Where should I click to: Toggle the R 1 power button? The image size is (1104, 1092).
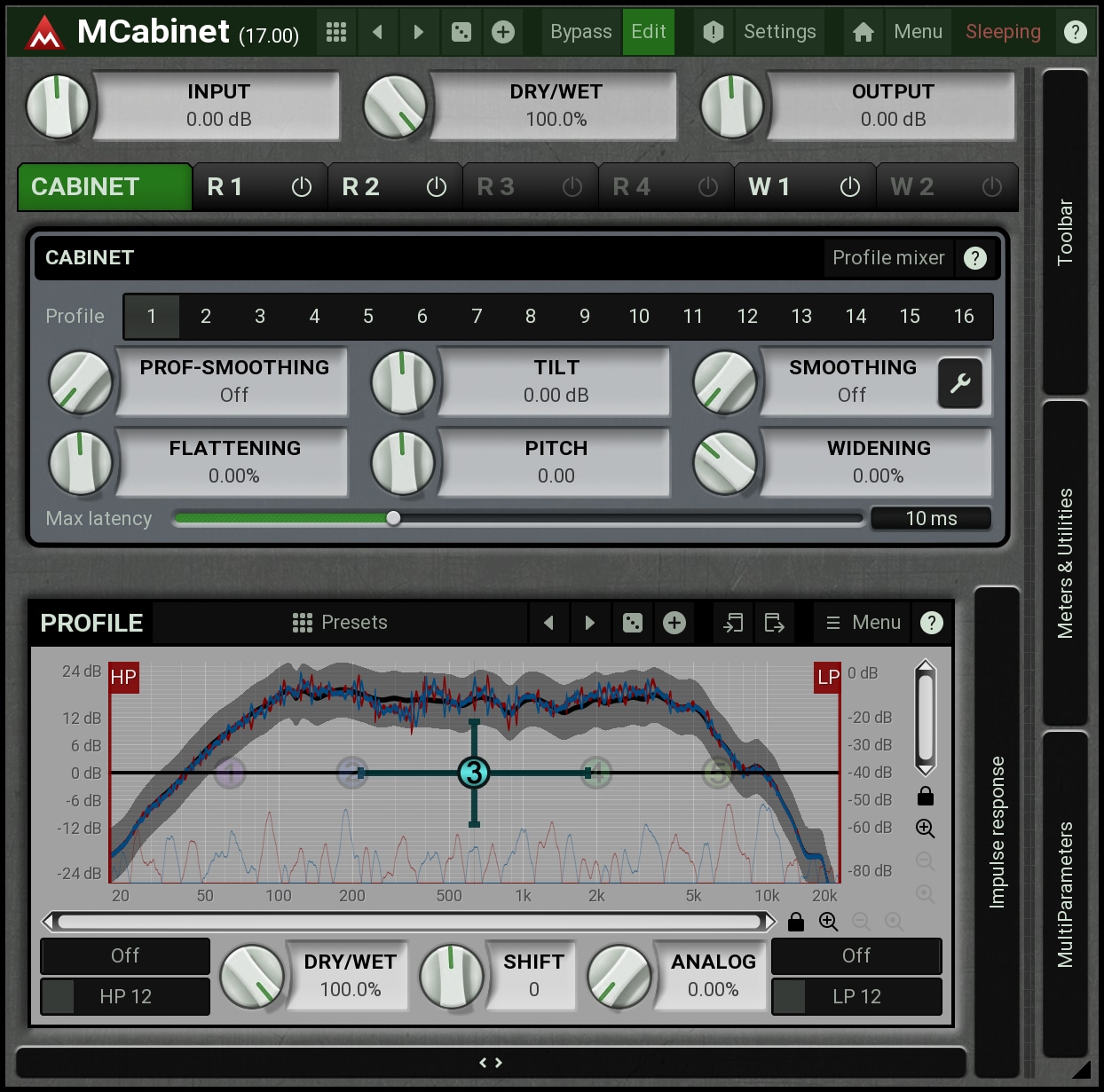(302, 187)
